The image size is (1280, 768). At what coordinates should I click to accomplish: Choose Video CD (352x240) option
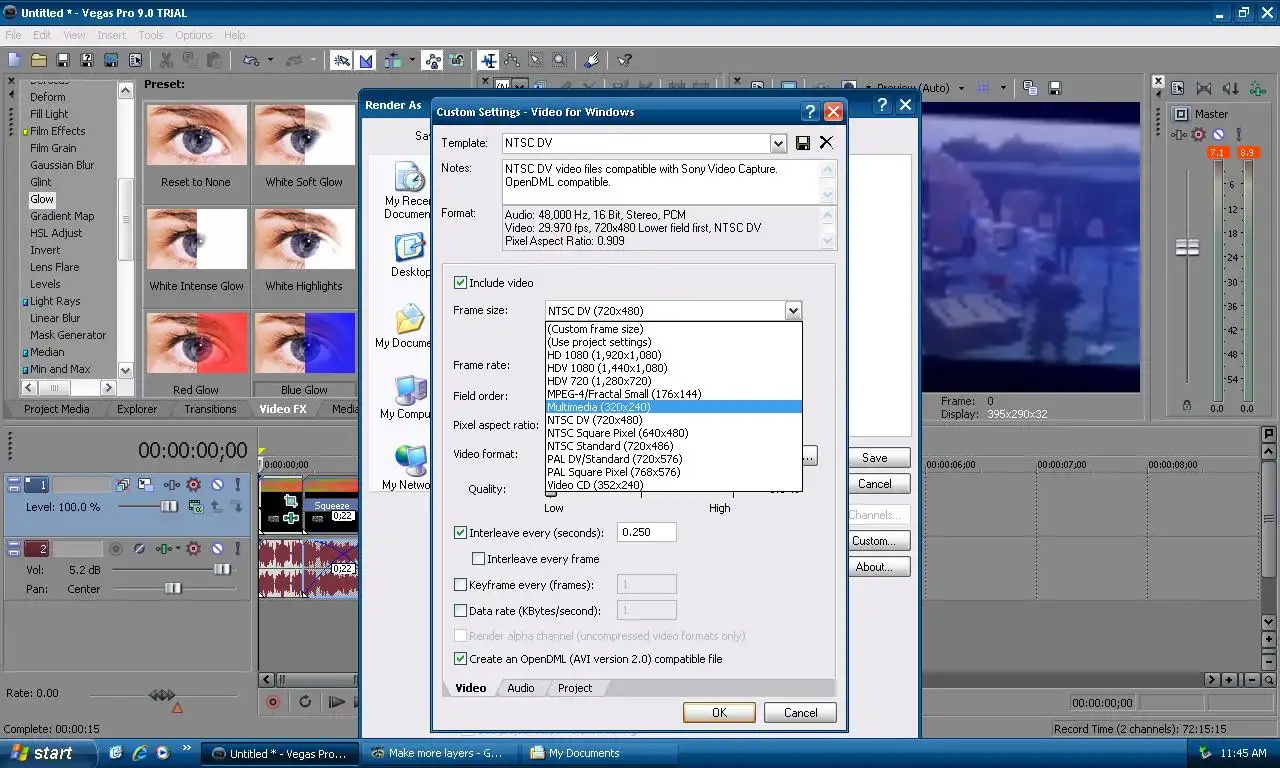point(674,485)
